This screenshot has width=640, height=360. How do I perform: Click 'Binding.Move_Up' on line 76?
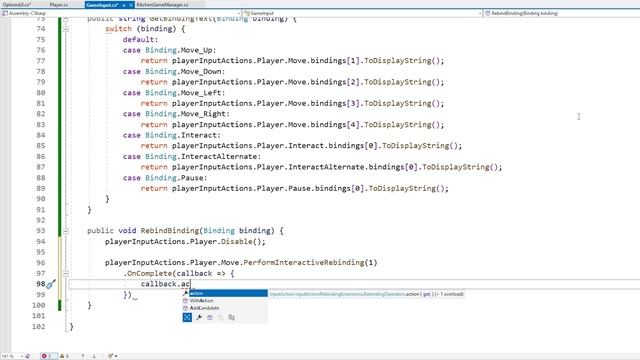[x=180, y=50]
